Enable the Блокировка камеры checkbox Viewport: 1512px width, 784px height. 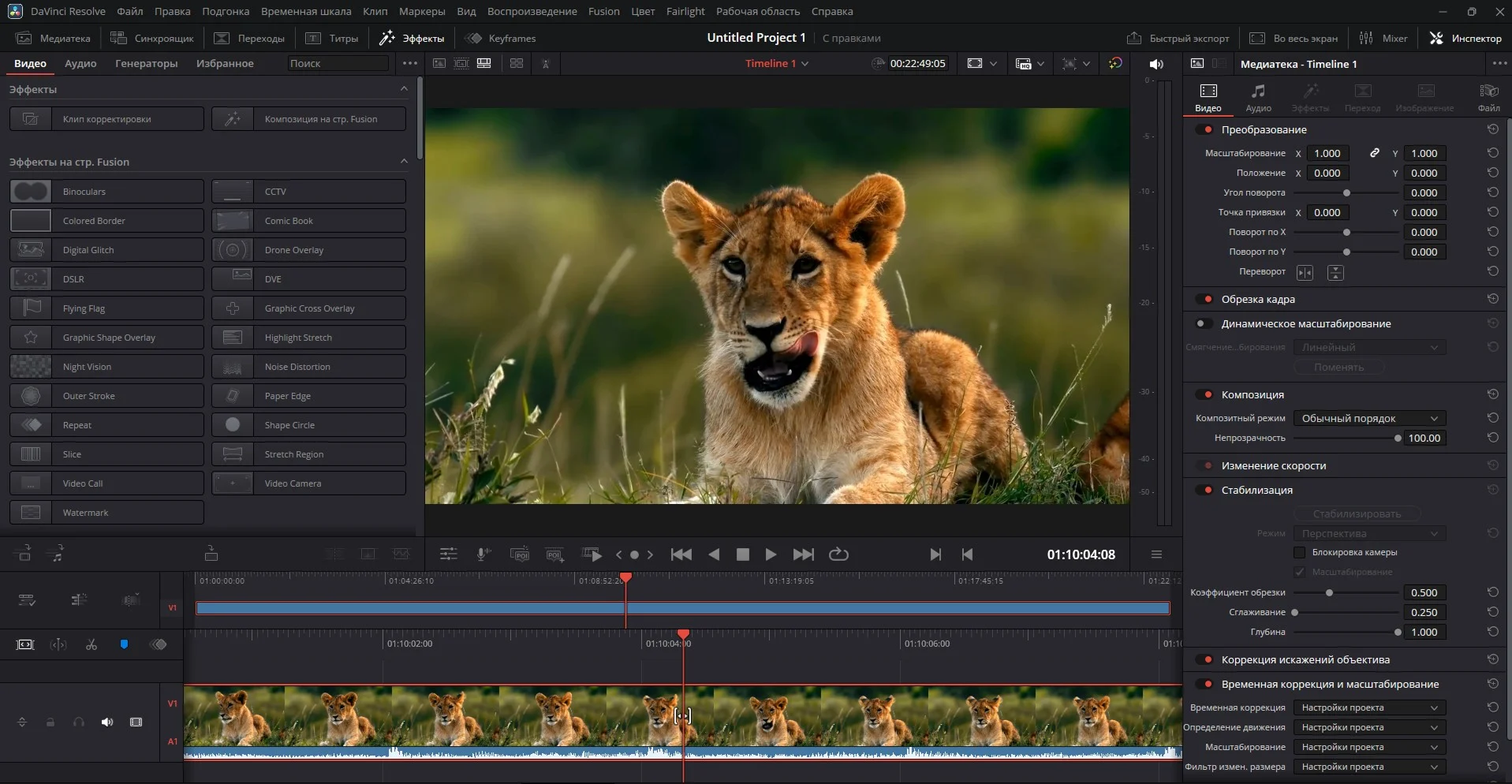1300,552
